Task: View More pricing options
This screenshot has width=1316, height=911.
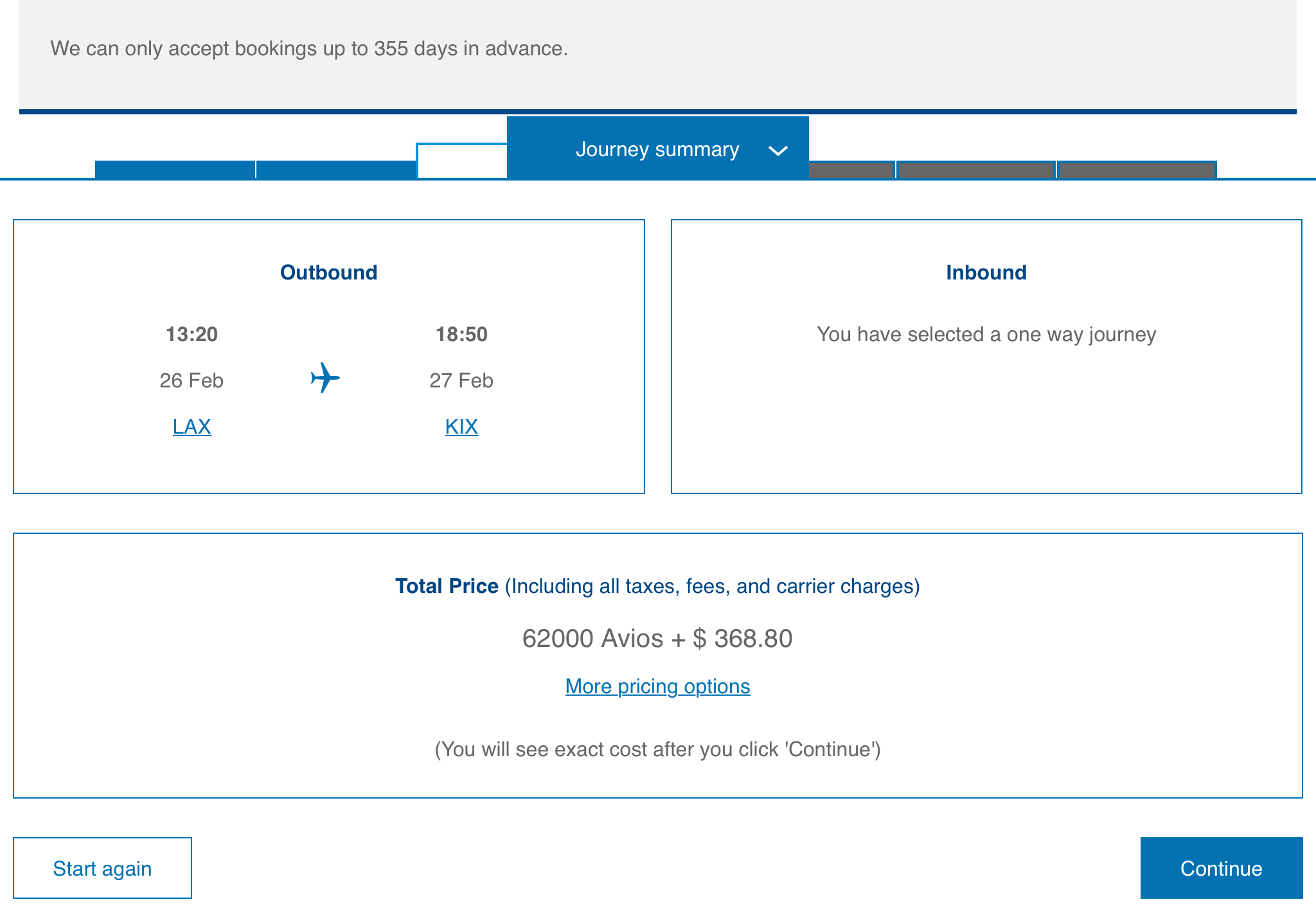Action: (x=657, y=686)
